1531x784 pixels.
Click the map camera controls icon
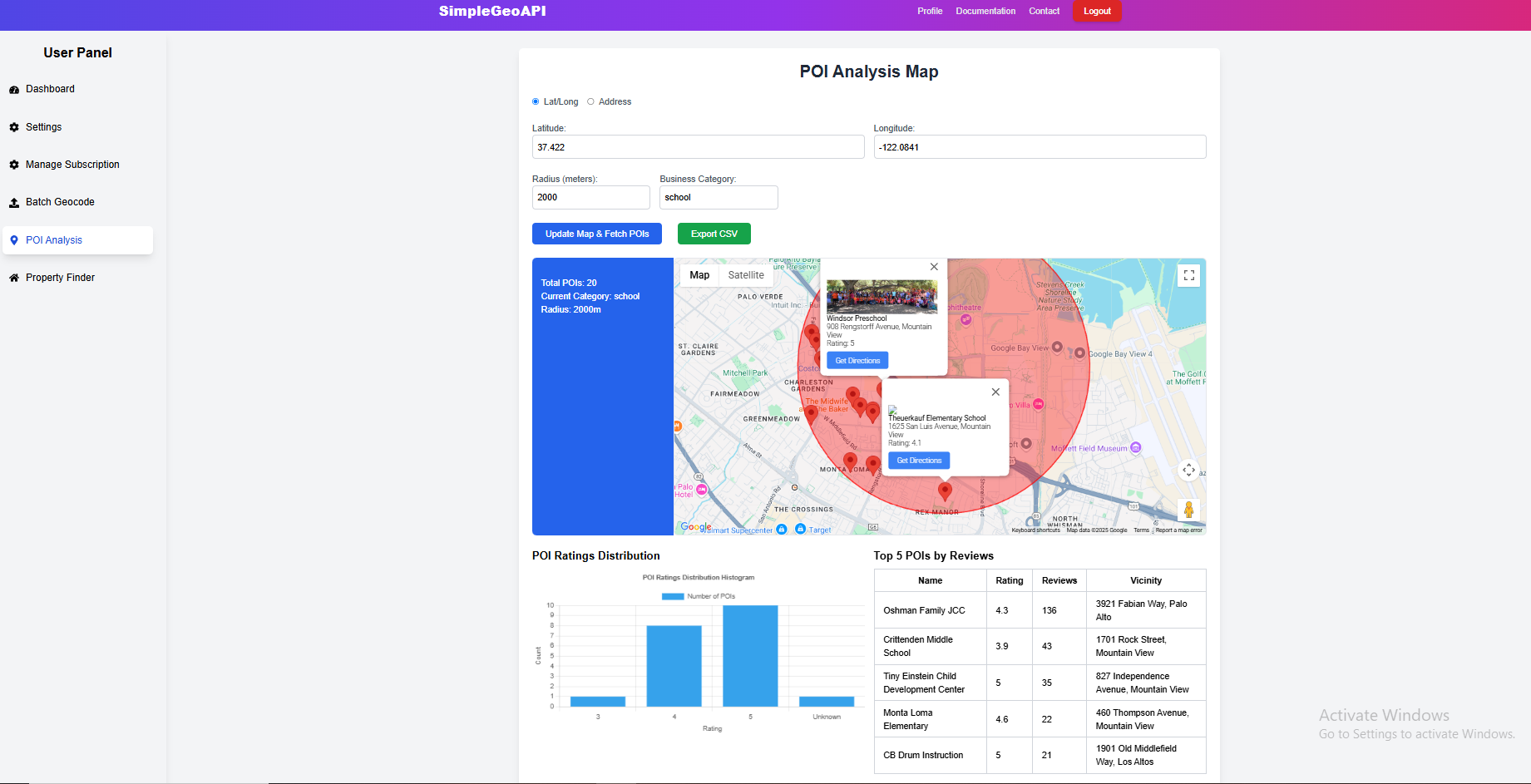click(1188, 471)
